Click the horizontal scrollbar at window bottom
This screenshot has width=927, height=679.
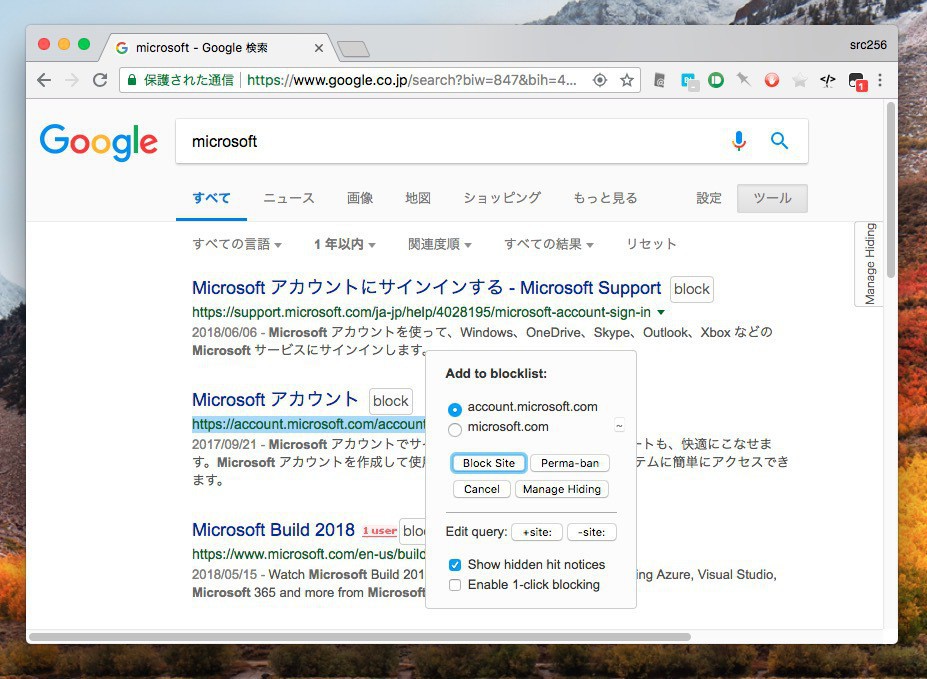359,637
